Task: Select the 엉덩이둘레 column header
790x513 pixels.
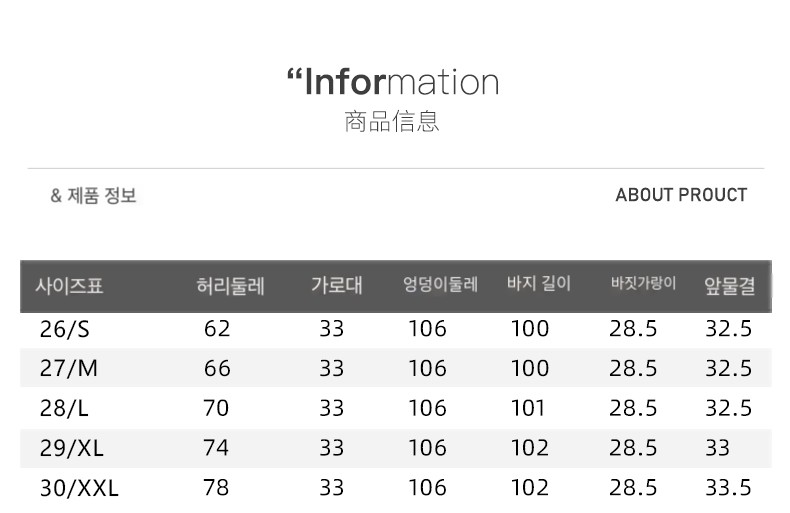Action: pos(440,285)
